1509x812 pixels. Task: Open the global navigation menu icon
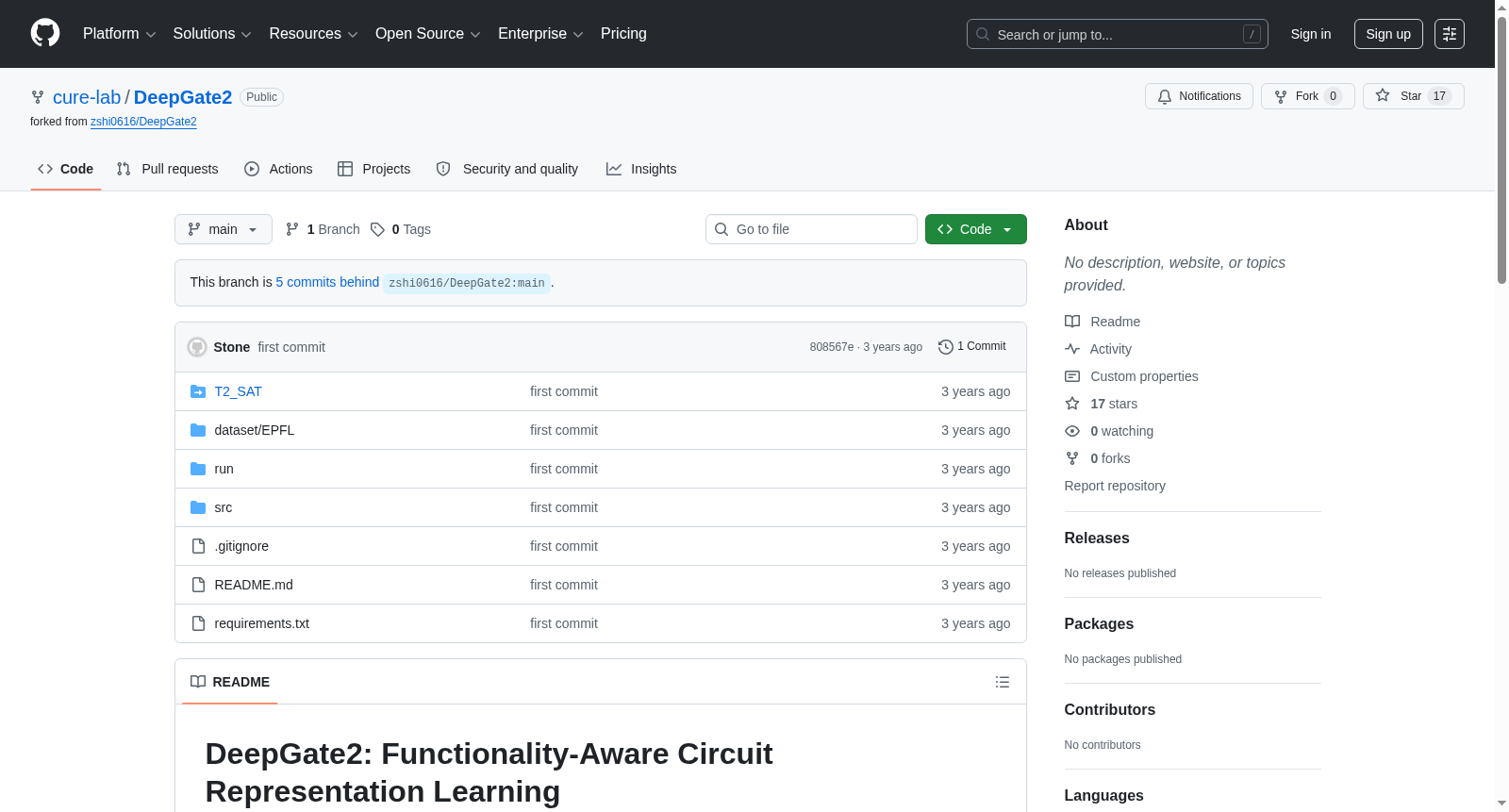click(x=1450, y=34)
